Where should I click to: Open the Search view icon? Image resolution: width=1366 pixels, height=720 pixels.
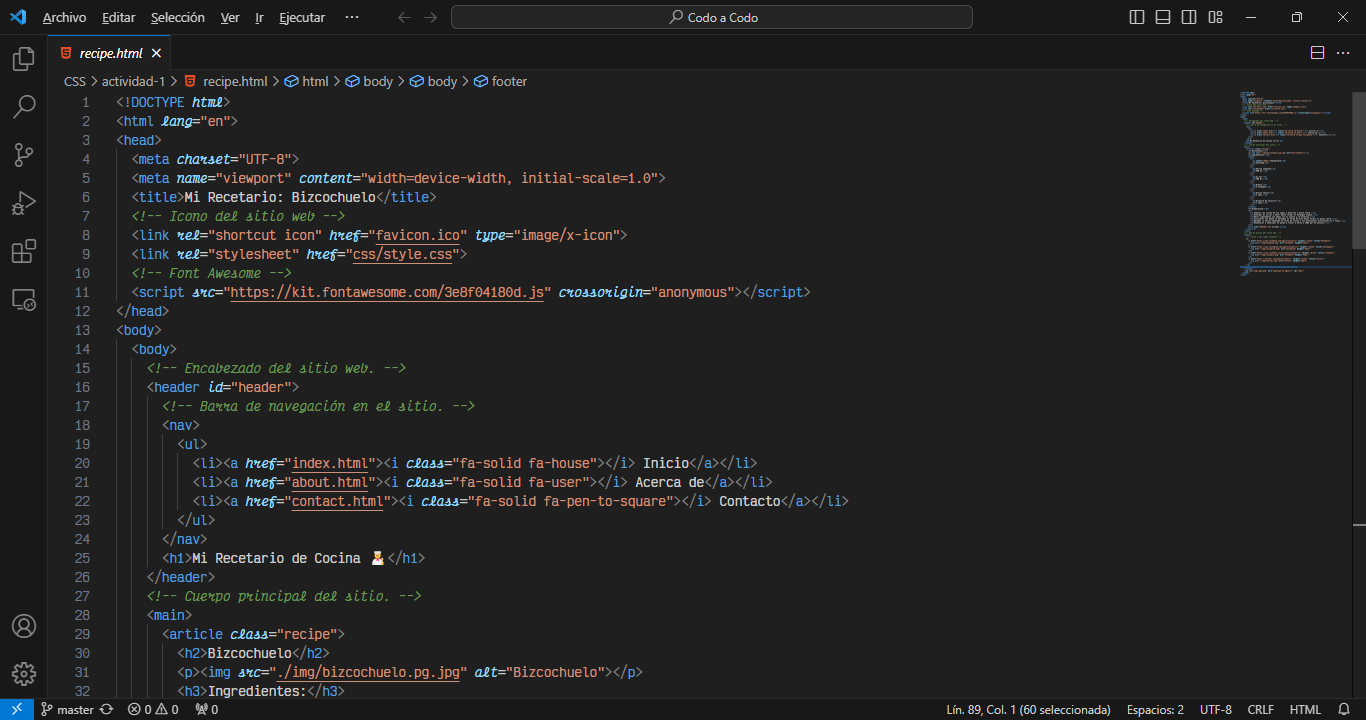coord(24,107)
